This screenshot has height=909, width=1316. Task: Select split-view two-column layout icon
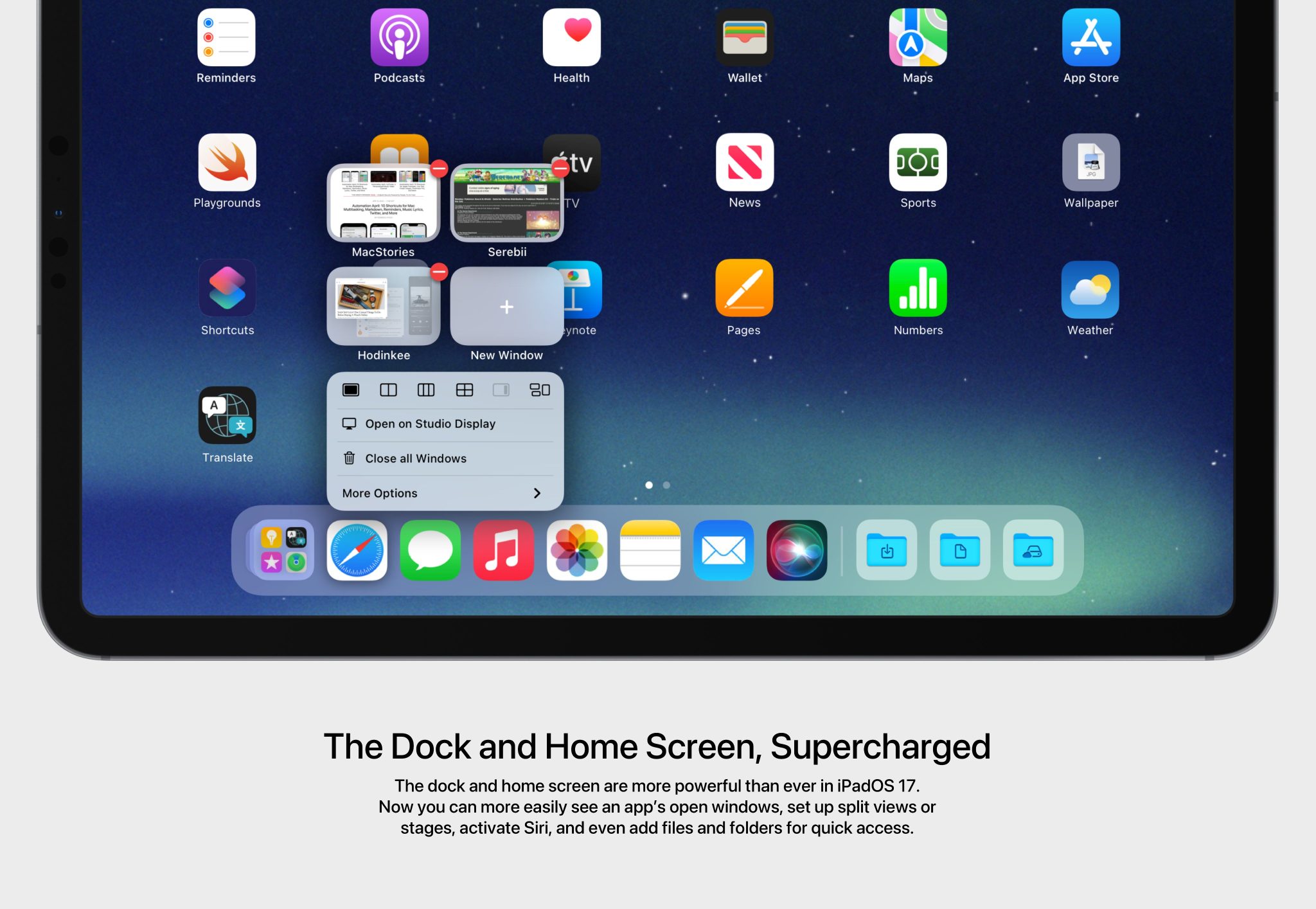(387, 390)
